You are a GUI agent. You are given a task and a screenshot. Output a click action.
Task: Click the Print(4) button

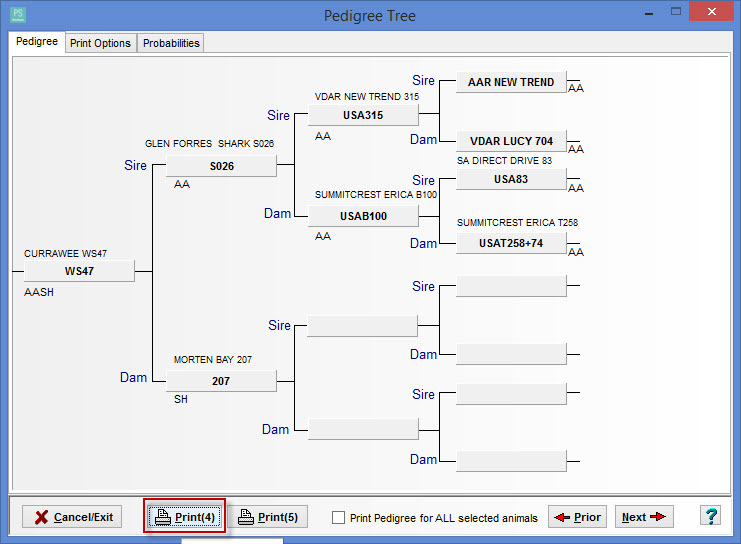point(184,517)
